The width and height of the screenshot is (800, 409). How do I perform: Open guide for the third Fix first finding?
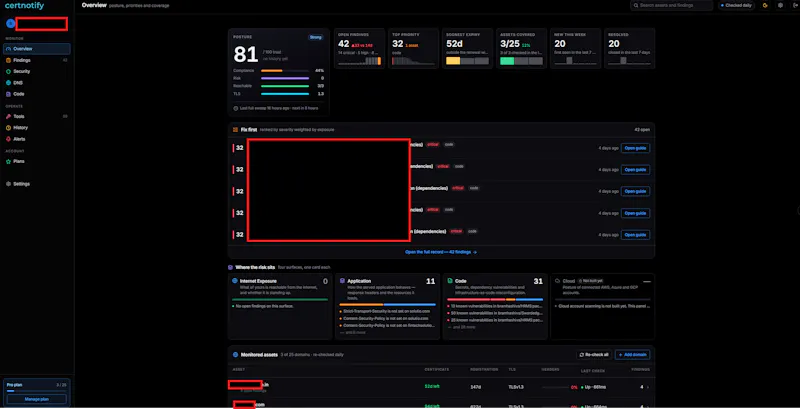pyautogui.click(x=635, y=191)
